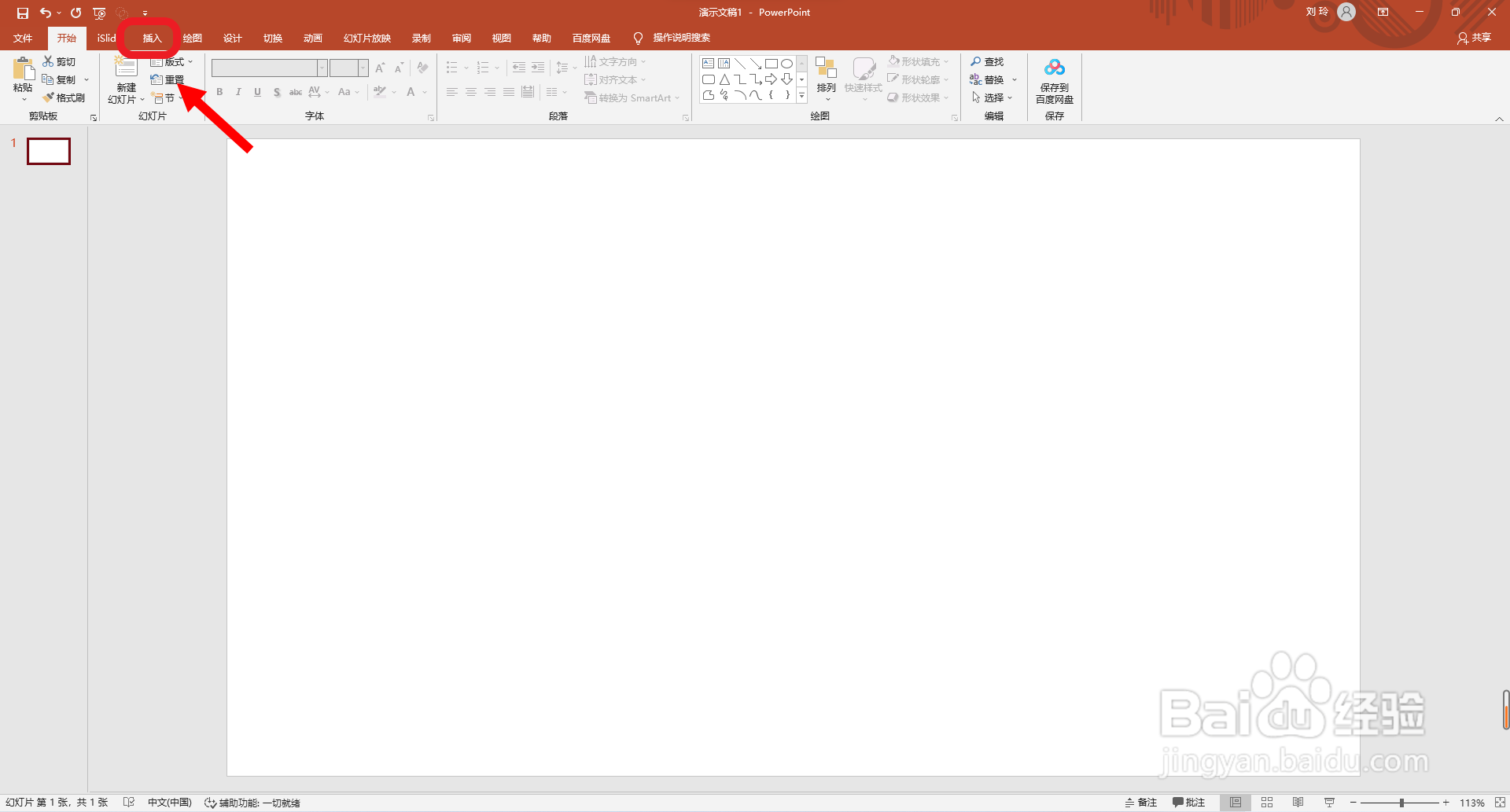Toggle strikethrough abc
1510x812 pixels.
coord(296,92)
